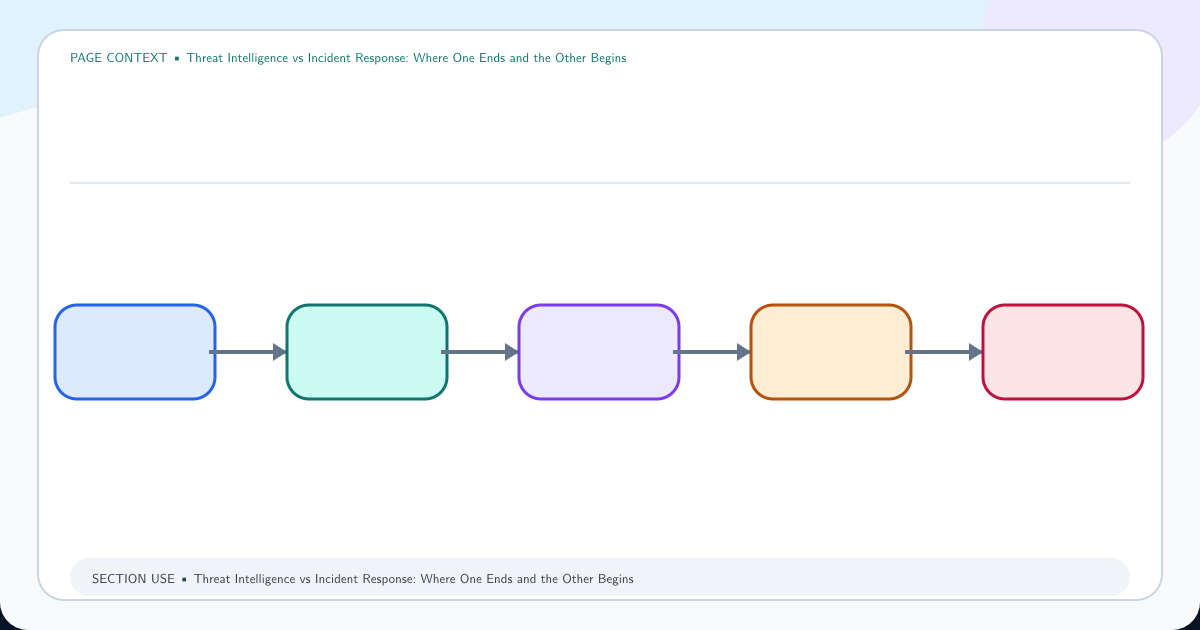Select the red flowchart box
Screen dimensions: 1200x630
click(x=1063, y=352)
